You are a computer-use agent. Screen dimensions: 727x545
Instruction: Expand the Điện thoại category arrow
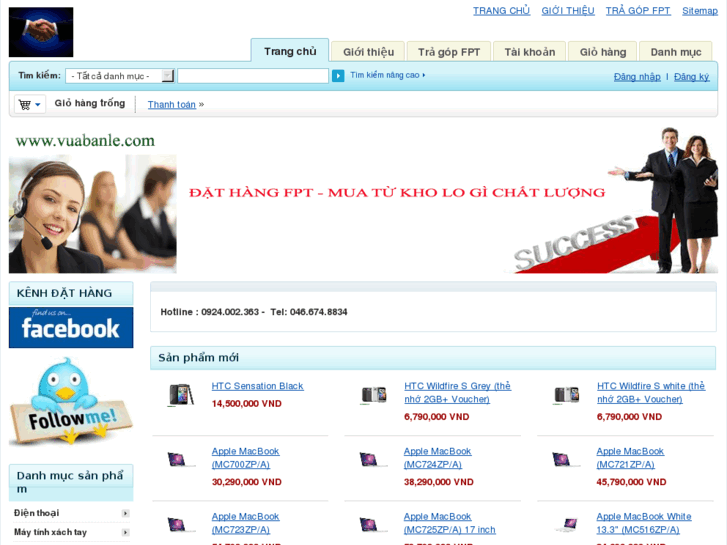(125, 513)
